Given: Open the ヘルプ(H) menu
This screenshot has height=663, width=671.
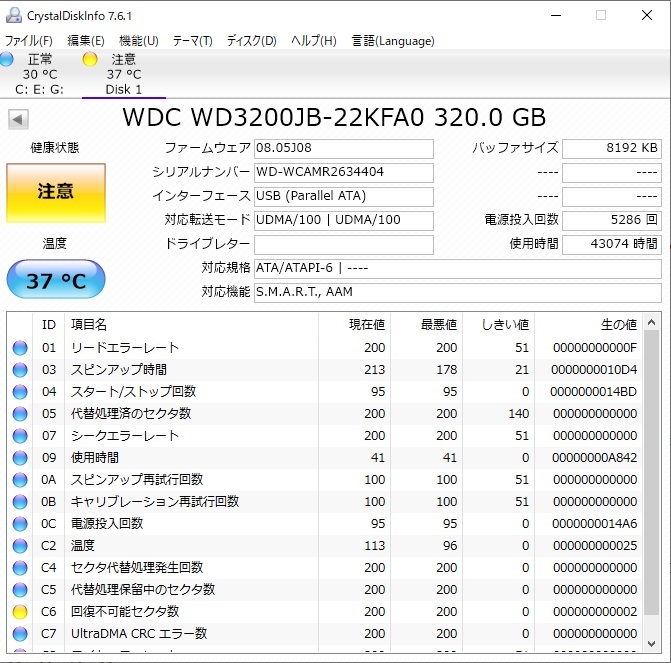Looking at the screenshot, I should pyautogui.click(x=314, y=41).
